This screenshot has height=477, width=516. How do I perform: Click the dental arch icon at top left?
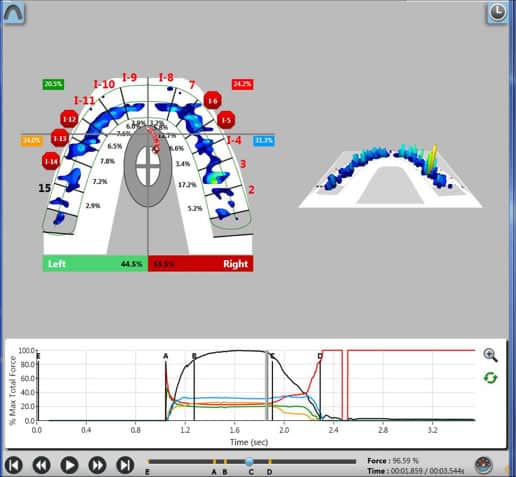coord(13,13)
